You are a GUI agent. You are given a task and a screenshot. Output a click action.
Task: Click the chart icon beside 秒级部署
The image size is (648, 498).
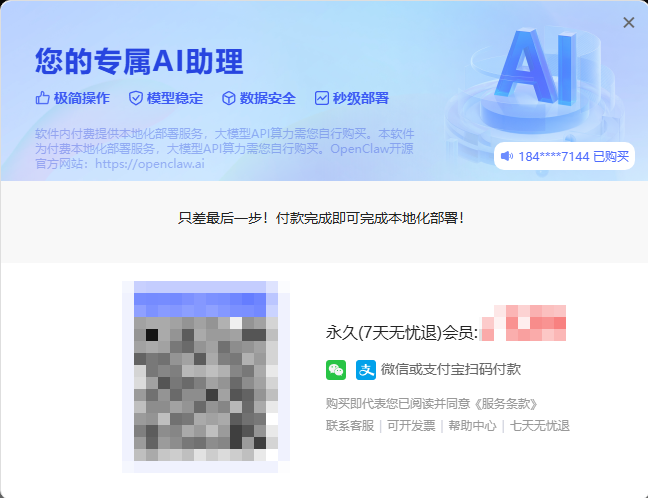(x=322, y=98)
